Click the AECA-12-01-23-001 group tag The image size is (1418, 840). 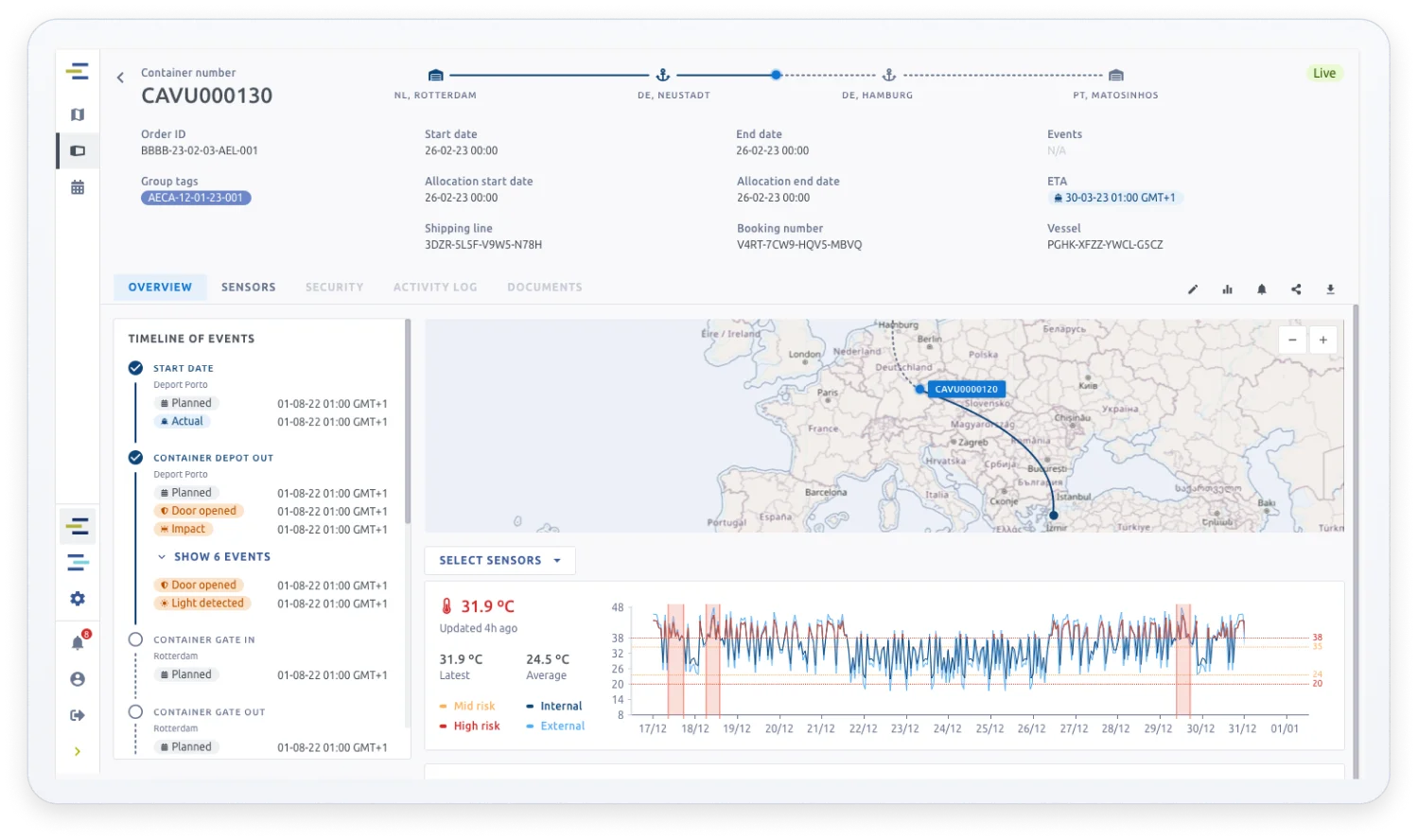[196, 199]
